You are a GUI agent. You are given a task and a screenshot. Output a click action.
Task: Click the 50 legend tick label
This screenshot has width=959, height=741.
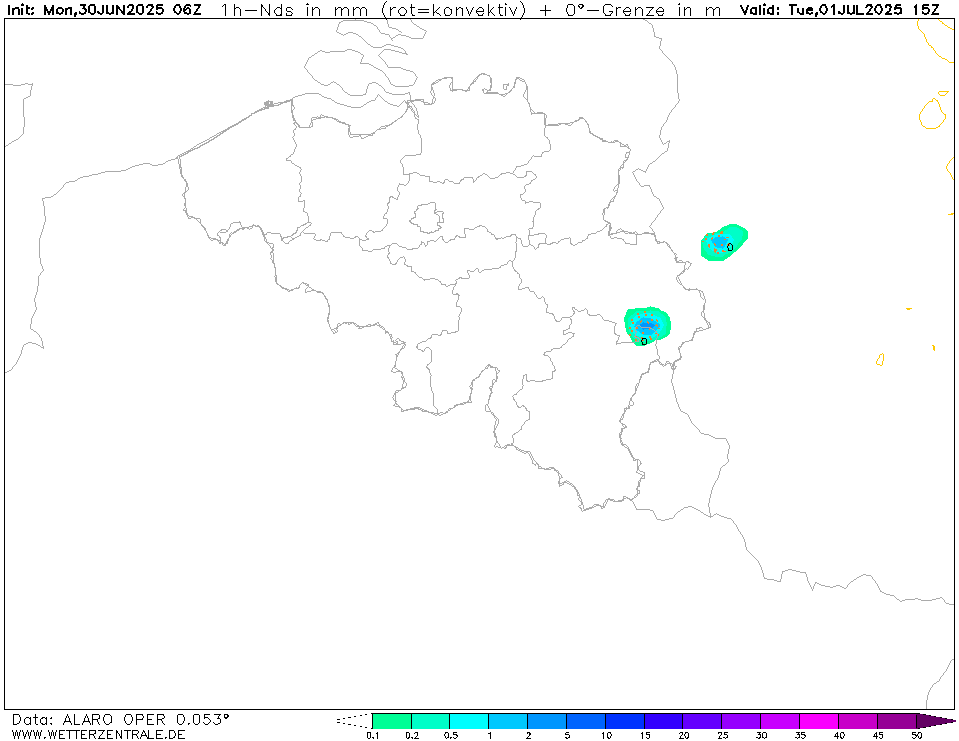(x=917, y=735)
